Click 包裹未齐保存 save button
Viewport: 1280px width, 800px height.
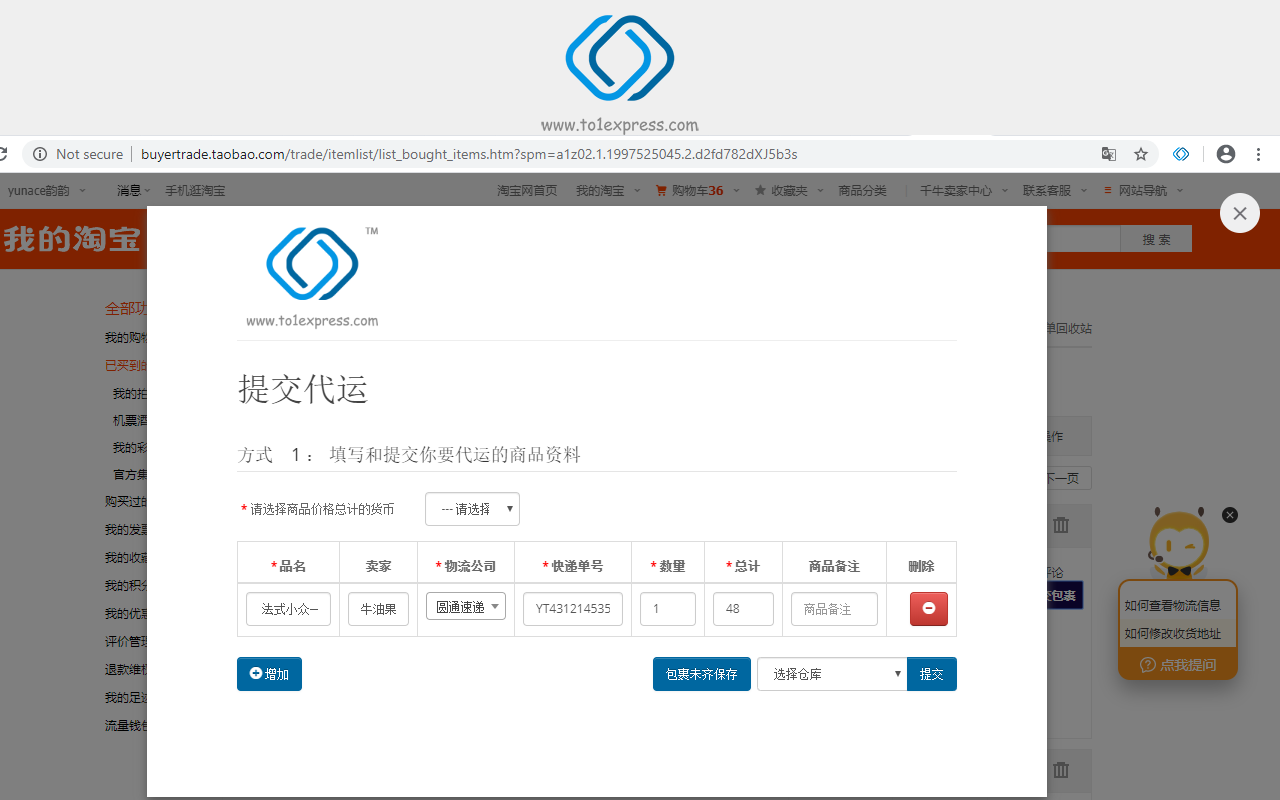coord(702,674)
